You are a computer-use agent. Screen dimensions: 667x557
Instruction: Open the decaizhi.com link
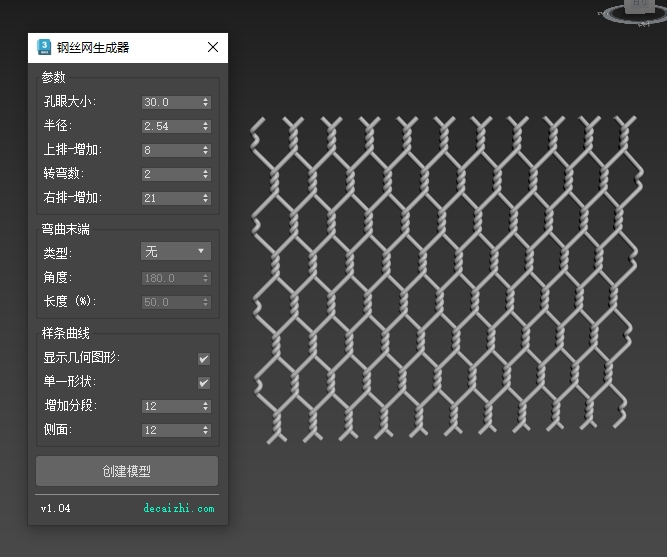click(178, 508)
